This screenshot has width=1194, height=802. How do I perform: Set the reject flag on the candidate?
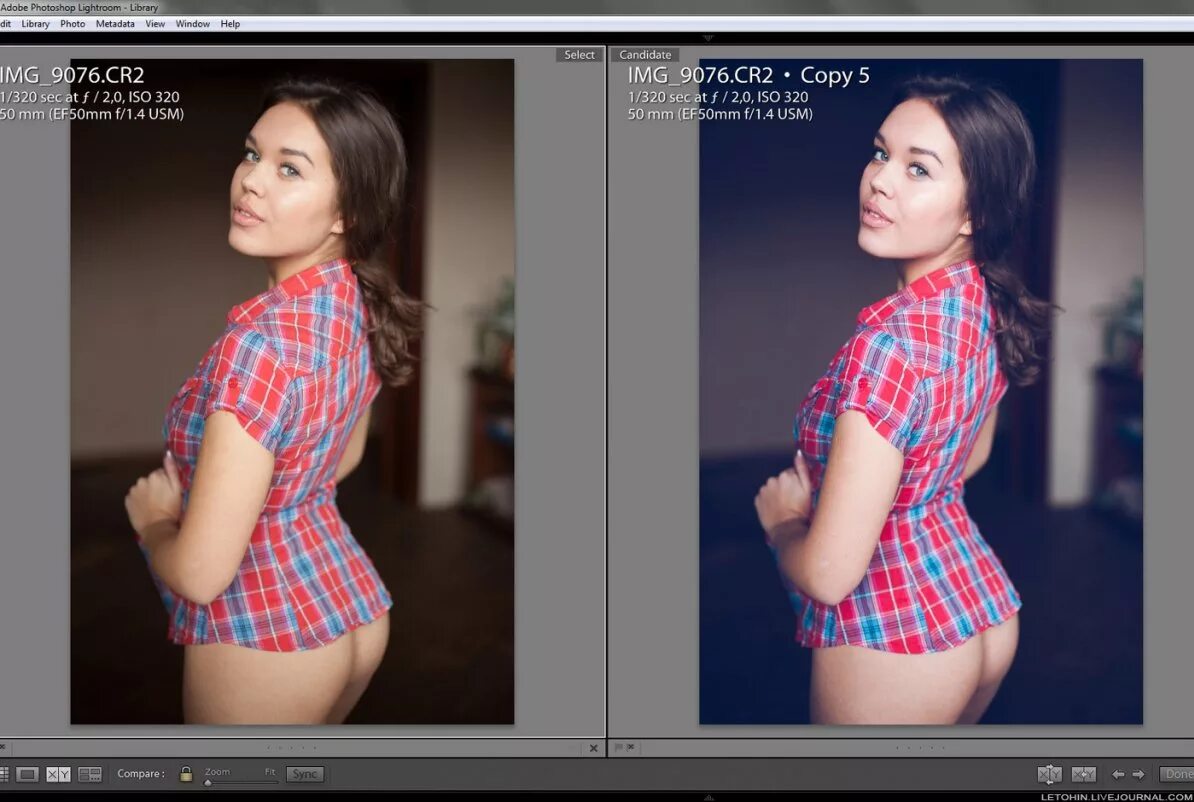point(630,747)
